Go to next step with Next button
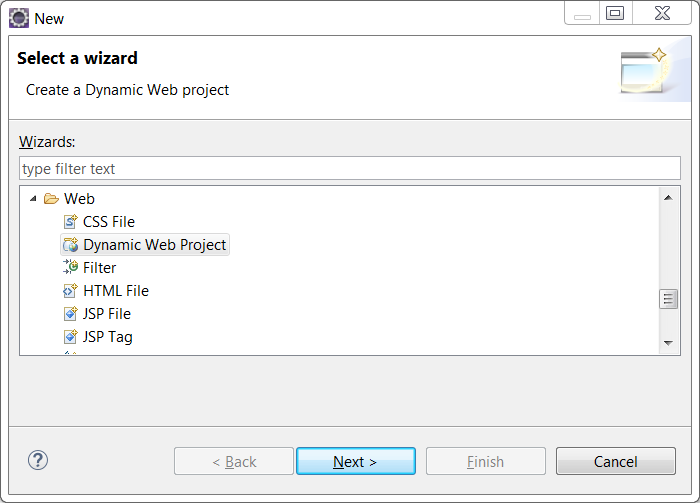 (356, 461)
